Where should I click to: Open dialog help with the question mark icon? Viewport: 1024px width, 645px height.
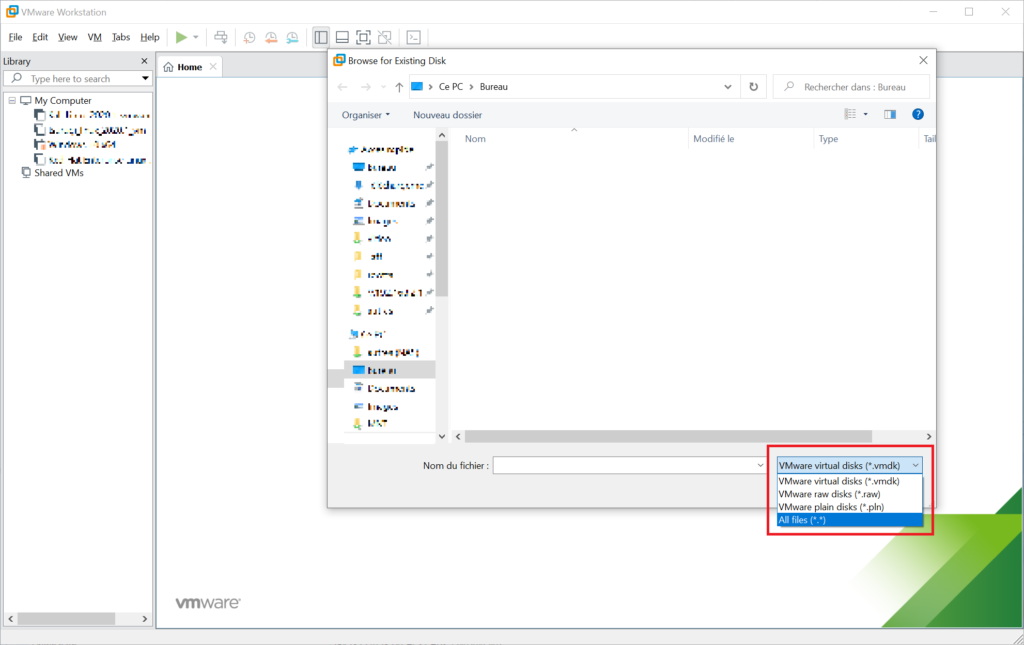918,114
